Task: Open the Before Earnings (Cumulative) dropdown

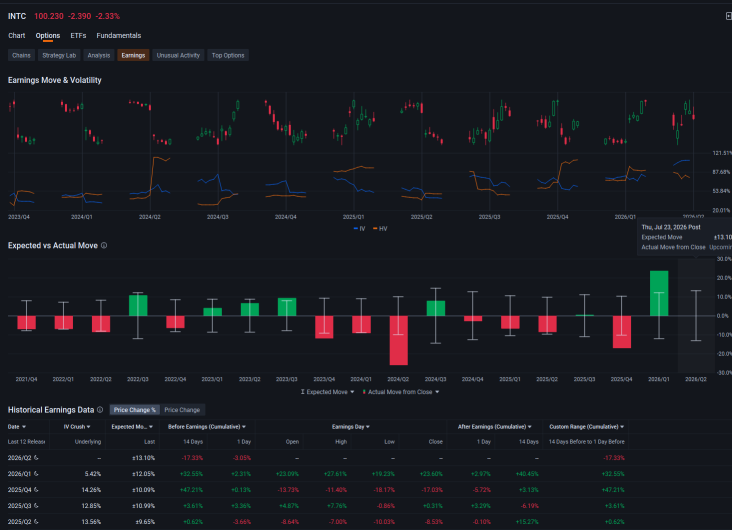Action: coord(207,427)
